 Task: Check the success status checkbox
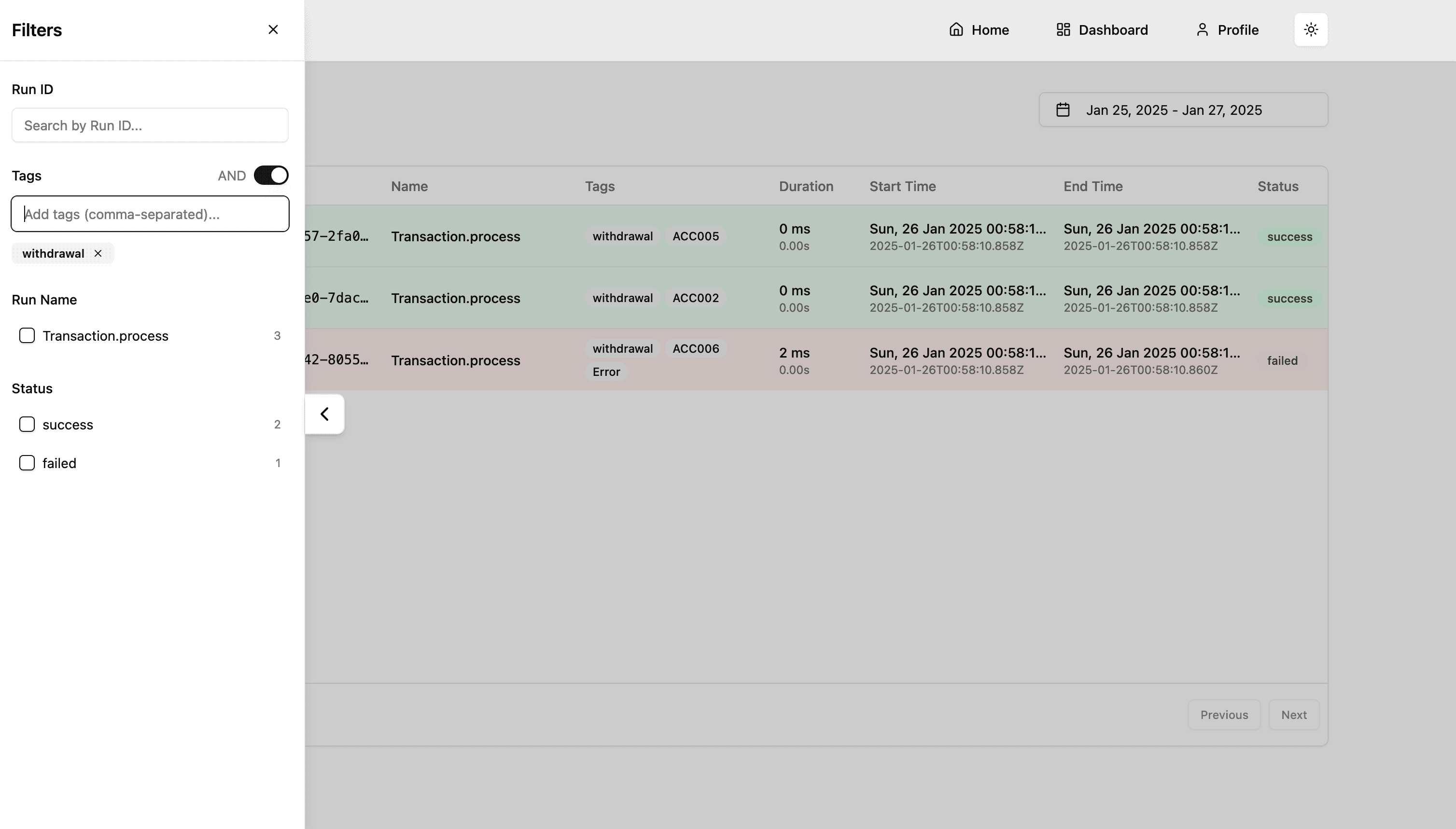(27, 424)
